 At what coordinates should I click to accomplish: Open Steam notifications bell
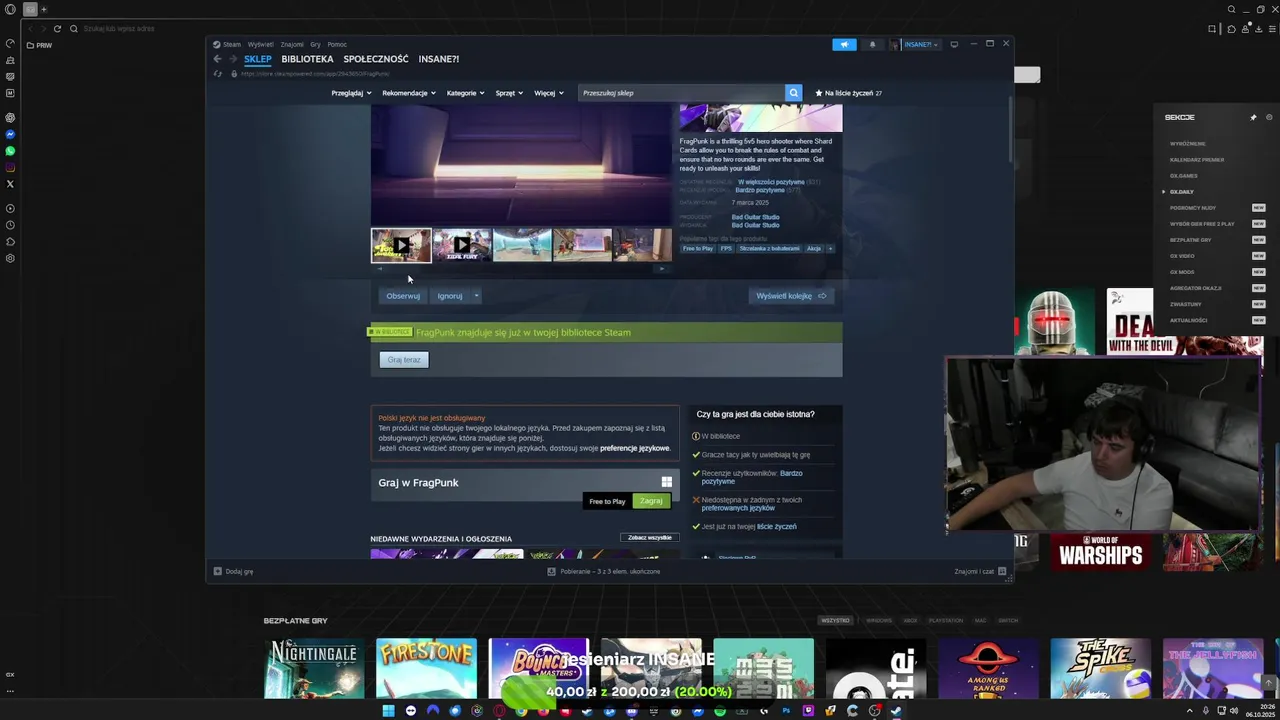(872, 44)
